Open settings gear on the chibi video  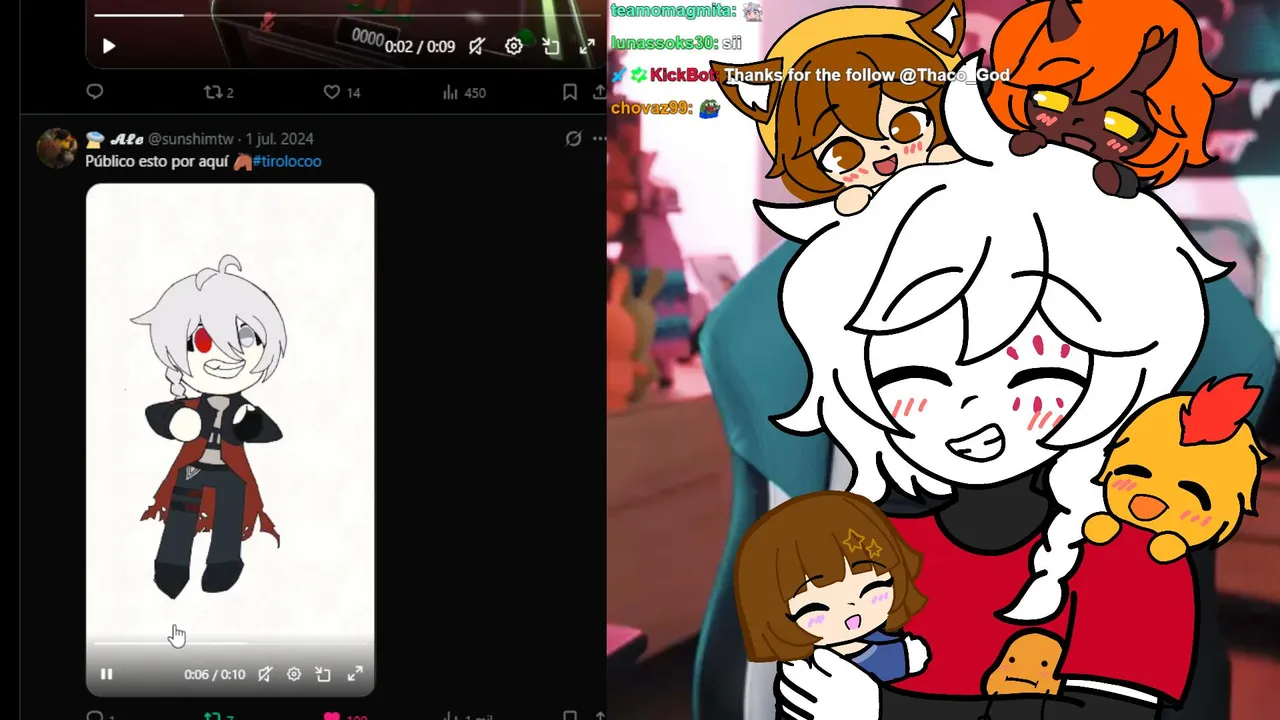[x=294, y=674]
